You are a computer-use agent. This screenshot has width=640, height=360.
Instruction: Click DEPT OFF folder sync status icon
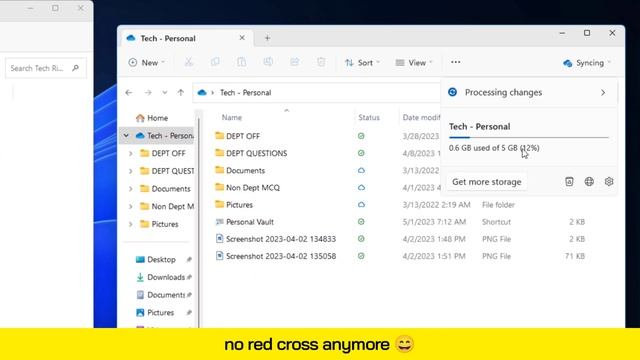pos(361,136)
